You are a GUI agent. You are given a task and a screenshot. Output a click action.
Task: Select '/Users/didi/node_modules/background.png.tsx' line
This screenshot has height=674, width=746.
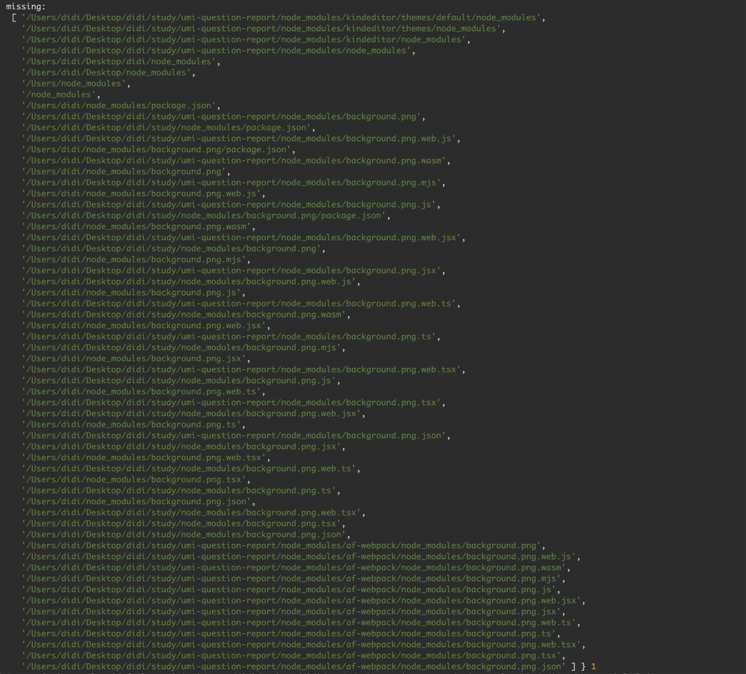tap(136, 479)
